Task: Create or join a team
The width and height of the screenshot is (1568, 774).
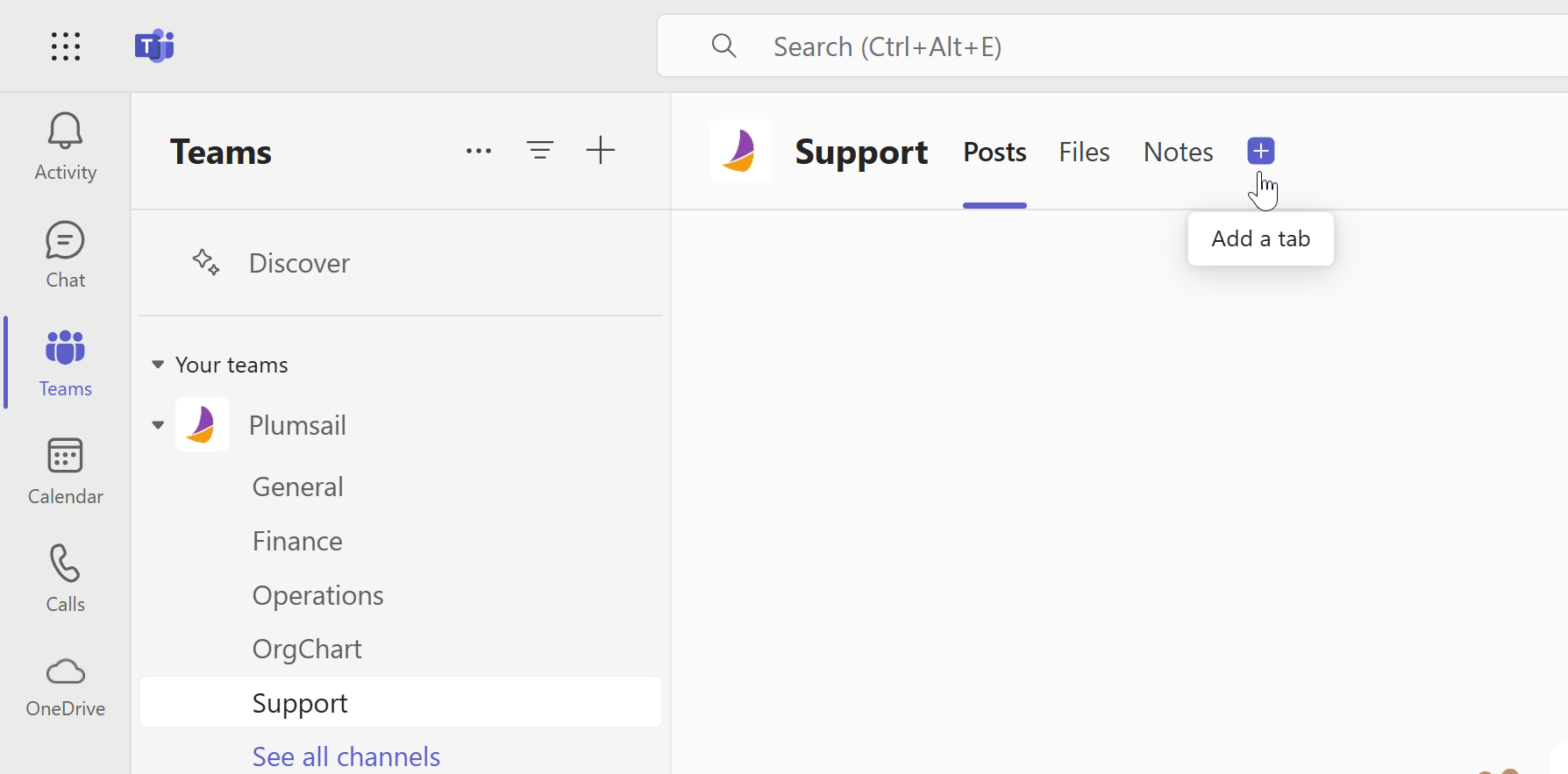Action: (601, 151)
